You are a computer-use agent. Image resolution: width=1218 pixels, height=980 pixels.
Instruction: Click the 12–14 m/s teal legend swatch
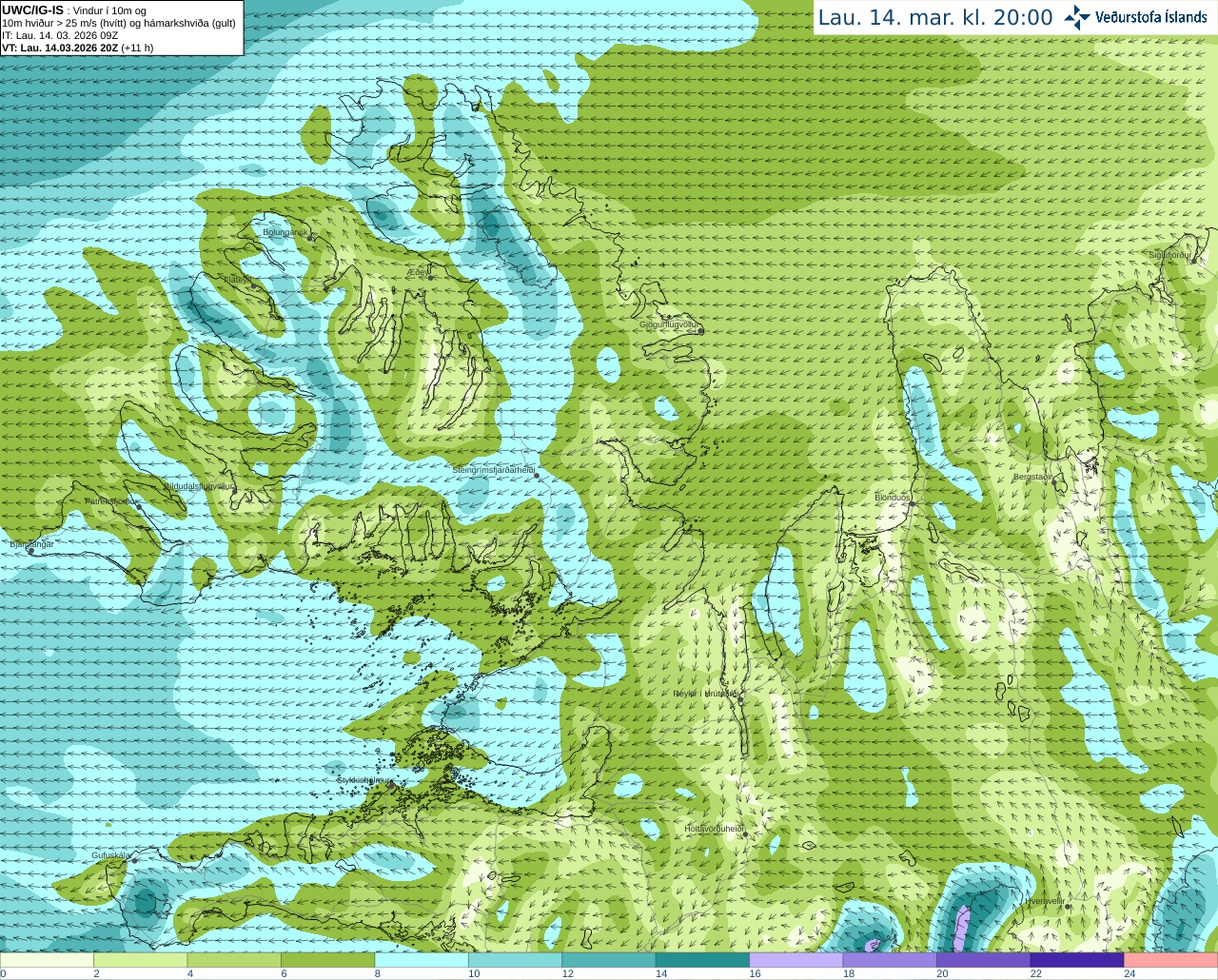(x=609, y=960)
